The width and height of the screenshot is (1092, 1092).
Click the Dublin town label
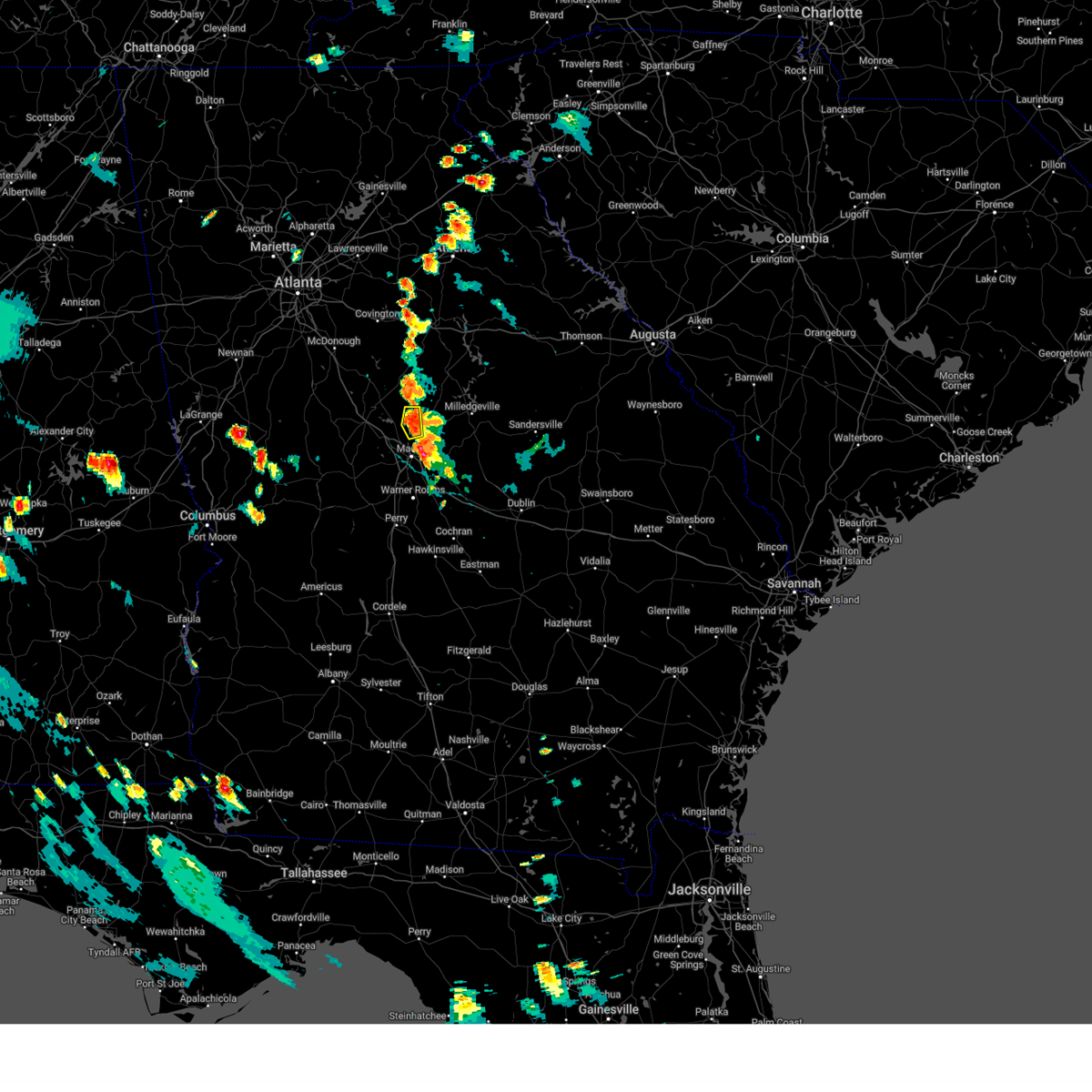[x=521, y=503]
